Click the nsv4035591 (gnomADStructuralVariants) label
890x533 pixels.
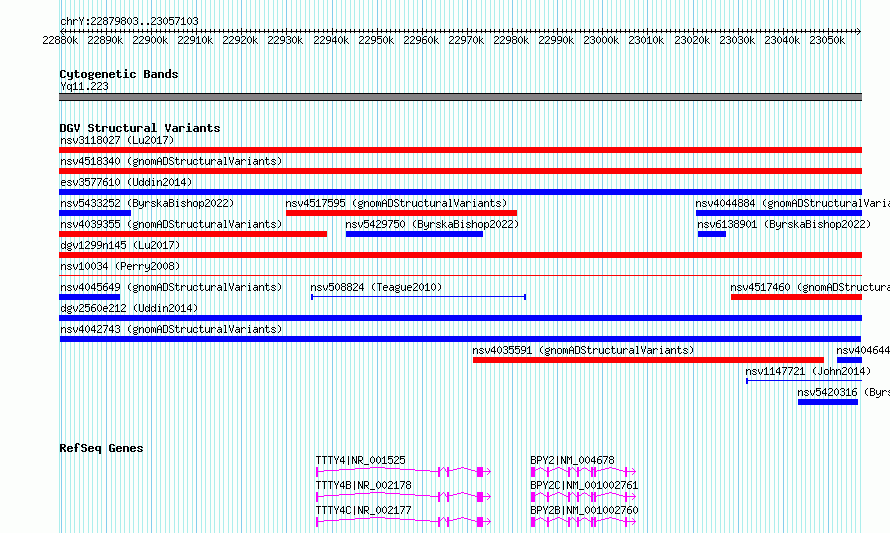[x=583, y=350]
